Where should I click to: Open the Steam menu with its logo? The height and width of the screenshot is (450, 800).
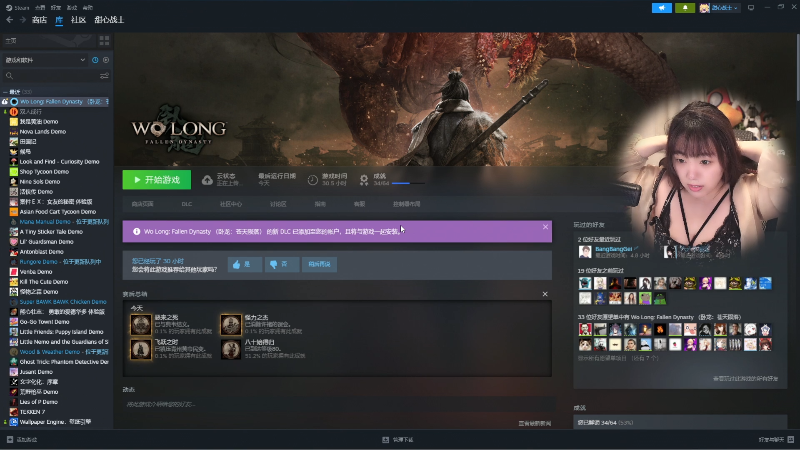point(17,8)
